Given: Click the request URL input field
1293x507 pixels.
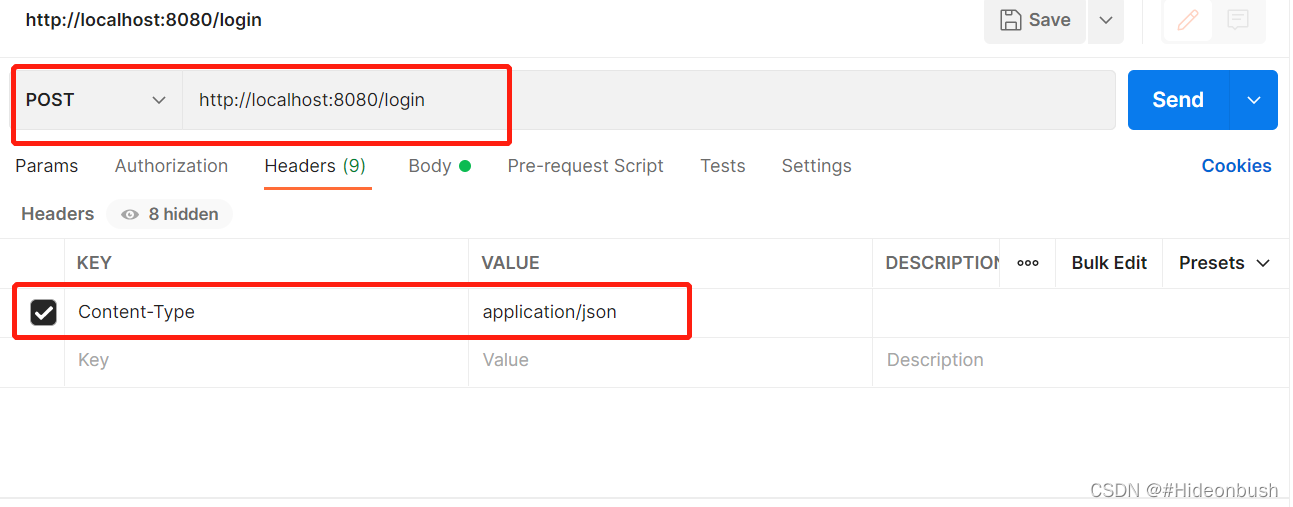Looking at the screenshot, I should click(x=649, y=100).
